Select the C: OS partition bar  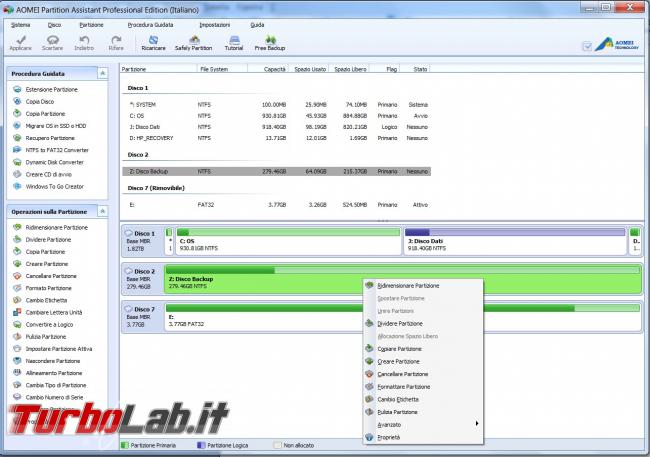289,241
